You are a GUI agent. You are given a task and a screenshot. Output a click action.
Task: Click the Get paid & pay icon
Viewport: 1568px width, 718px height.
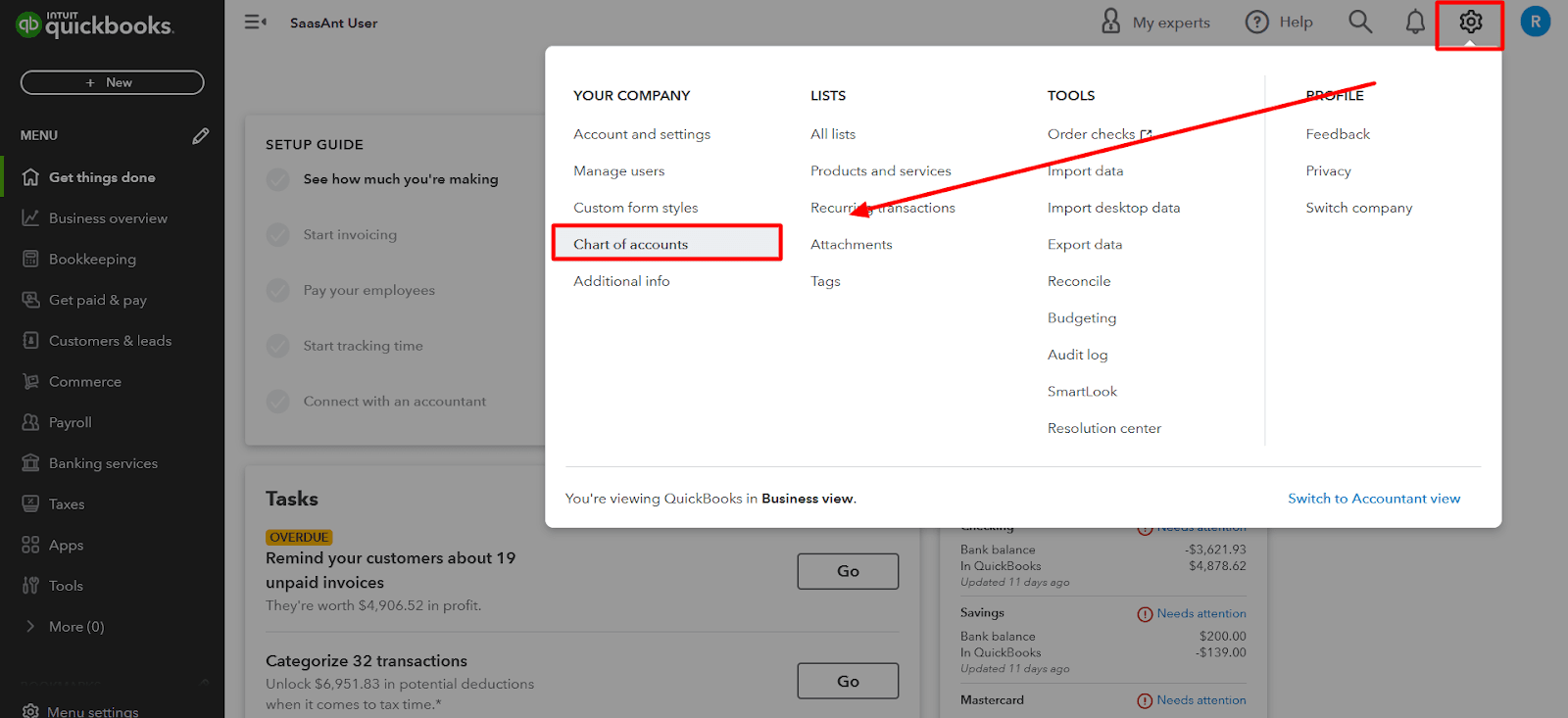(x=30, y=300)
